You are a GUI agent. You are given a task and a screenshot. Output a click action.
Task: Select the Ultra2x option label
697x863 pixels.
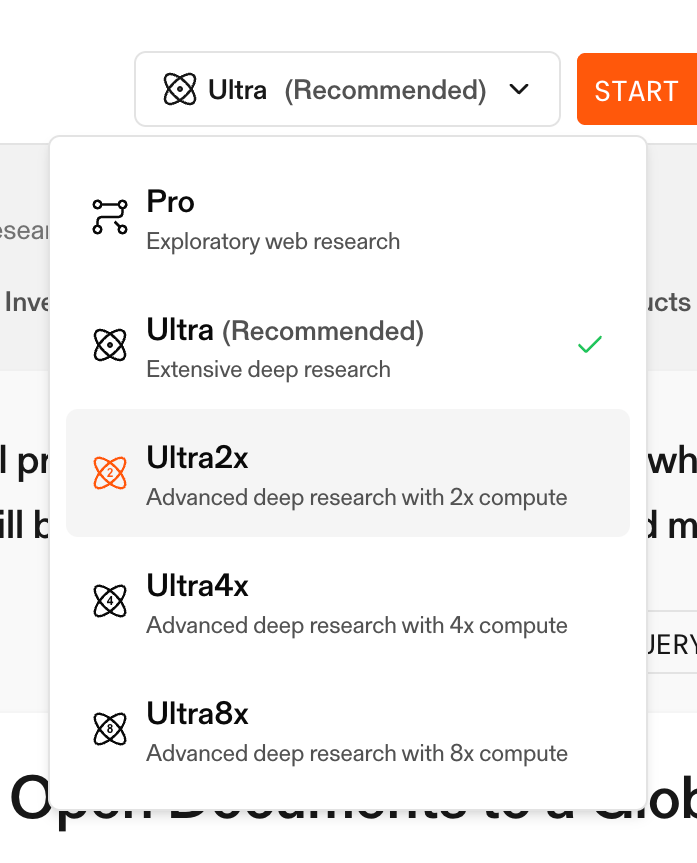[x=197, y=458]
